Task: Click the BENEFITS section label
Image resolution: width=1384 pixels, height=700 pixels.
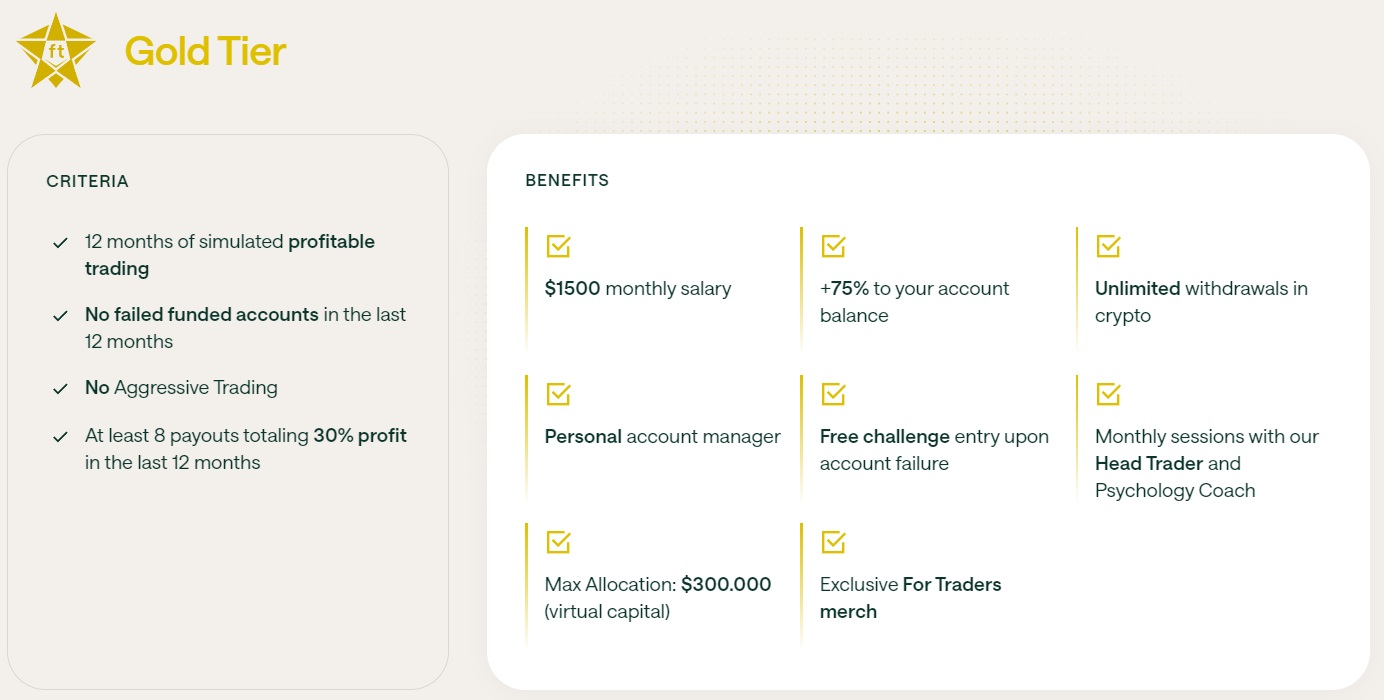Action: click(567, 180)
